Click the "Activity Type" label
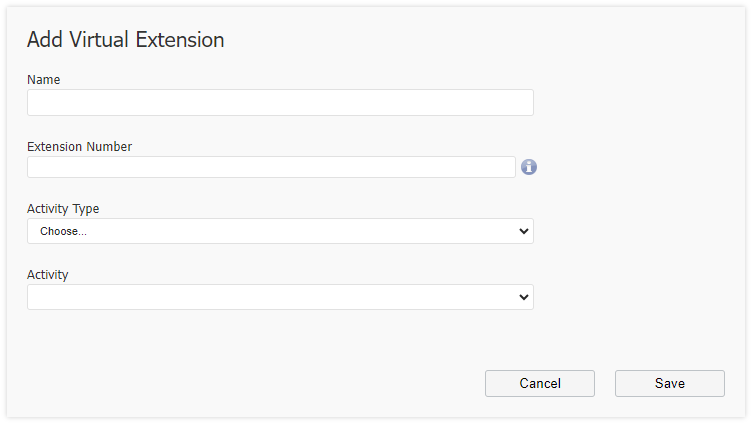The height and width of the screenshot is (424, 754). (x=63, y=209)
